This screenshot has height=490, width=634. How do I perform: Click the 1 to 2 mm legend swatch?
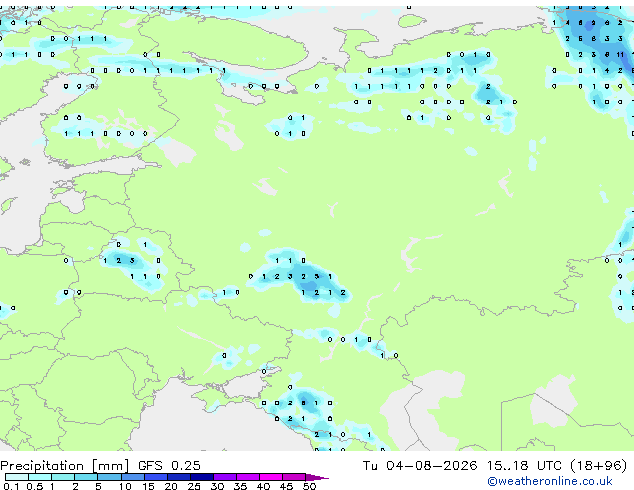(63, 477)
